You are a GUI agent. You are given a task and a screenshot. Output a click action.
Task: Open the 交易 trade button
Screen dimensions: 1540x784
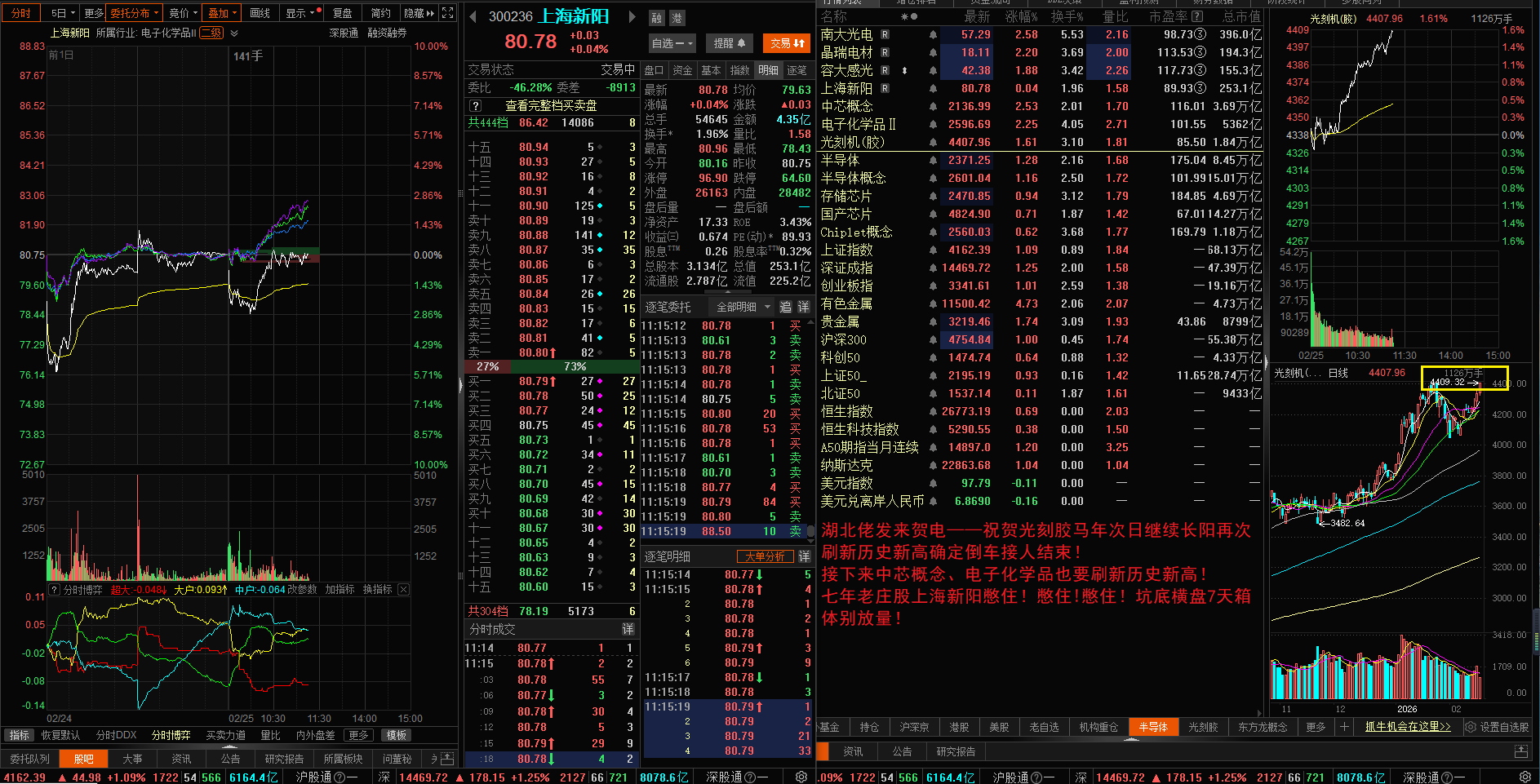[787, 43]
